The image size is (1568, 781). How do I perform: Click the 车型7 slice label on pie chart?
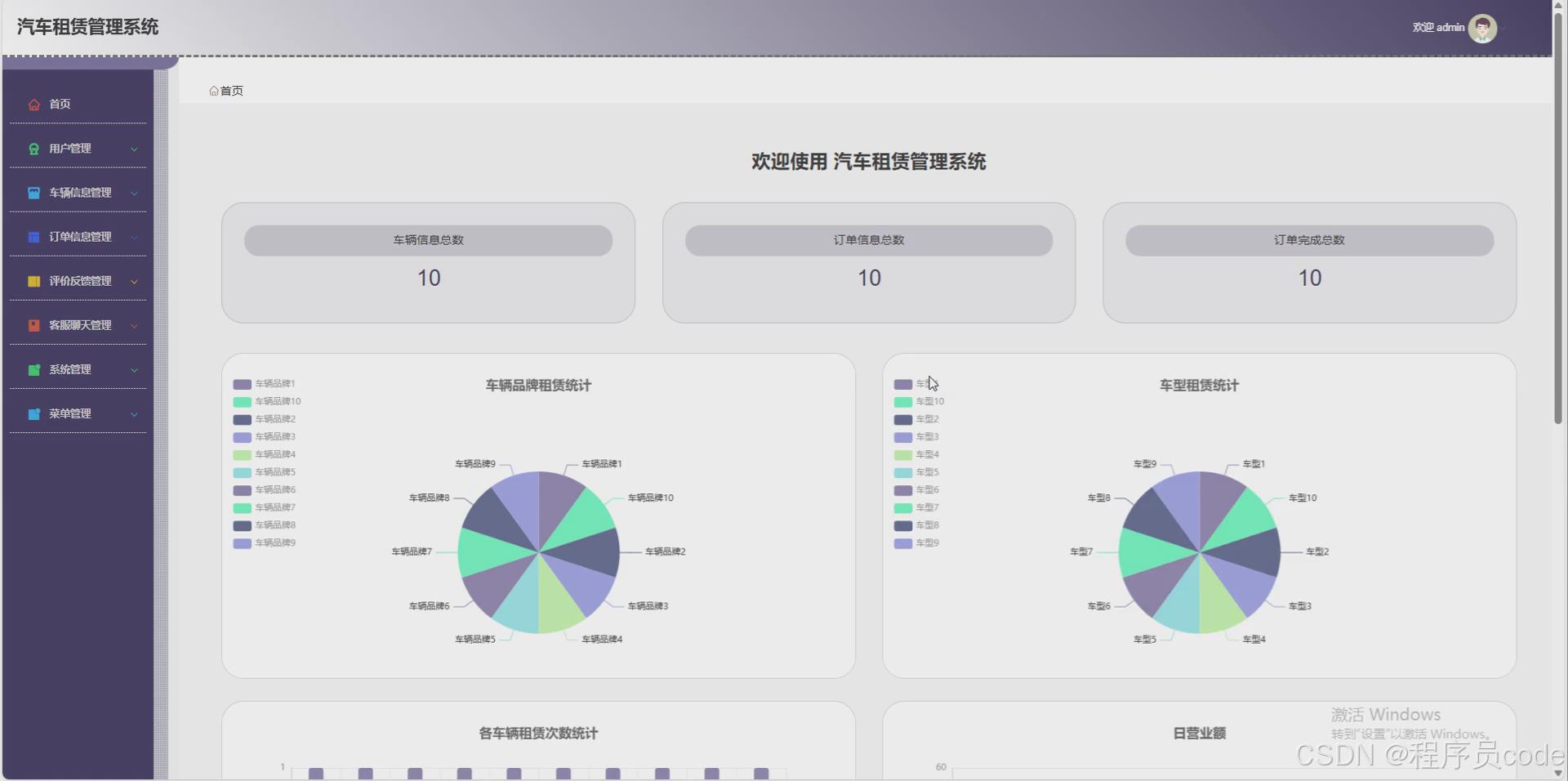(1081, 552)
